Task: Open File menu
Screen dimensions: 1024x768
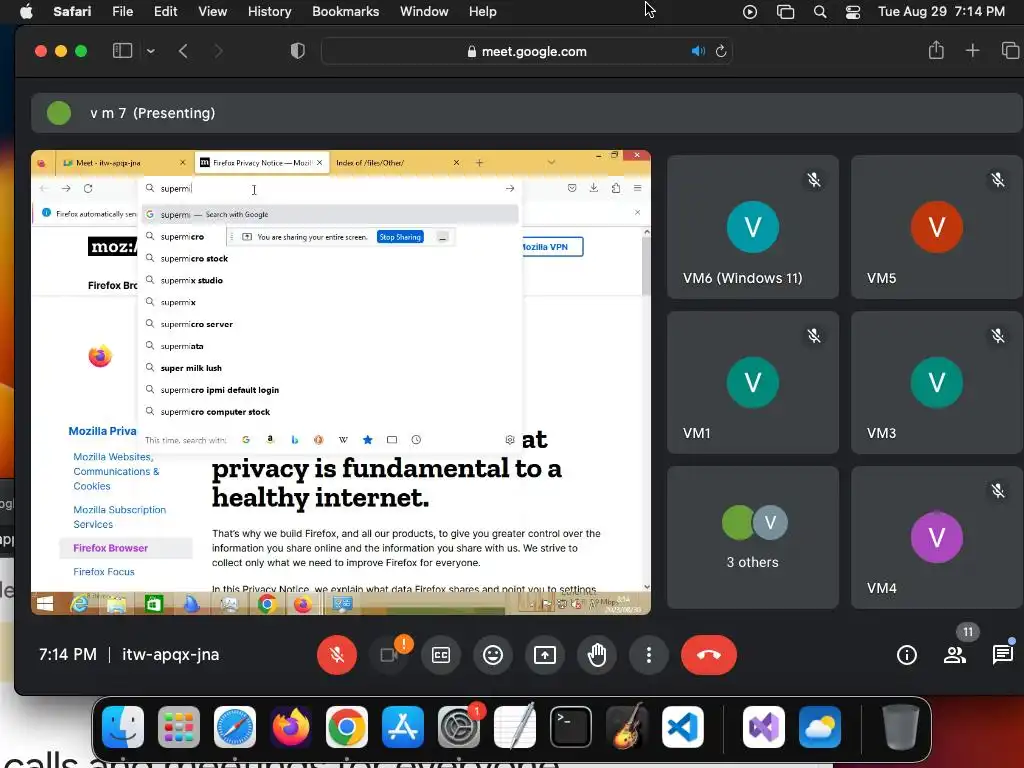Action: point(122,11)
